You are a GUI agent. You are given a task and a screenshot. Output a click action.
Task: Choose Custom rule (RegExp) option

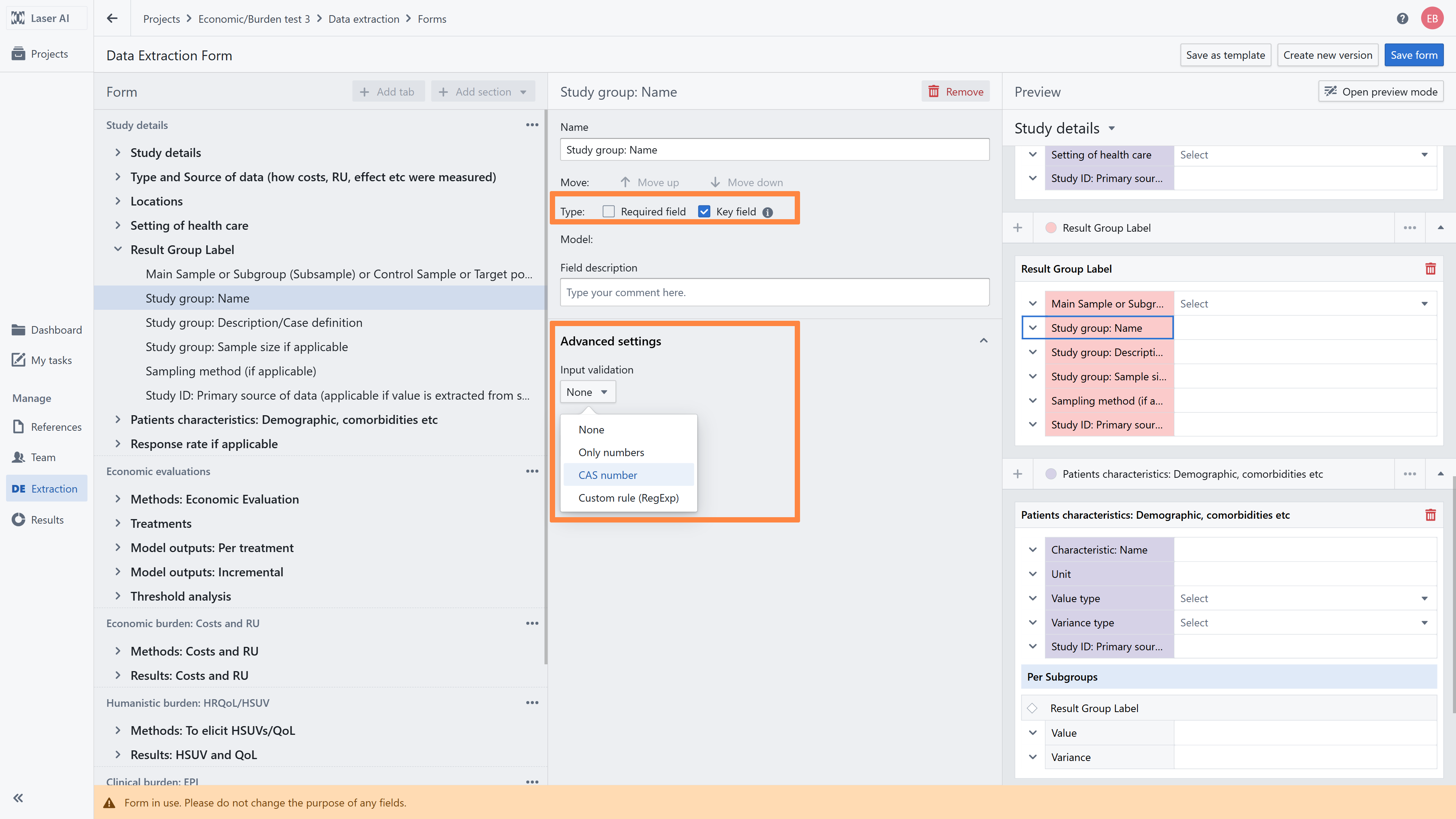[628, 497]
